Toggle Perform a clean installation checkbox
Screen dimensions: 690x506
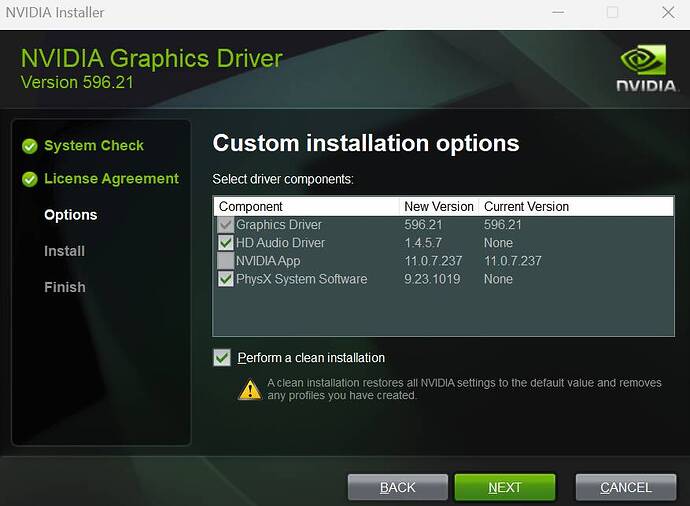tap(222, 358)
